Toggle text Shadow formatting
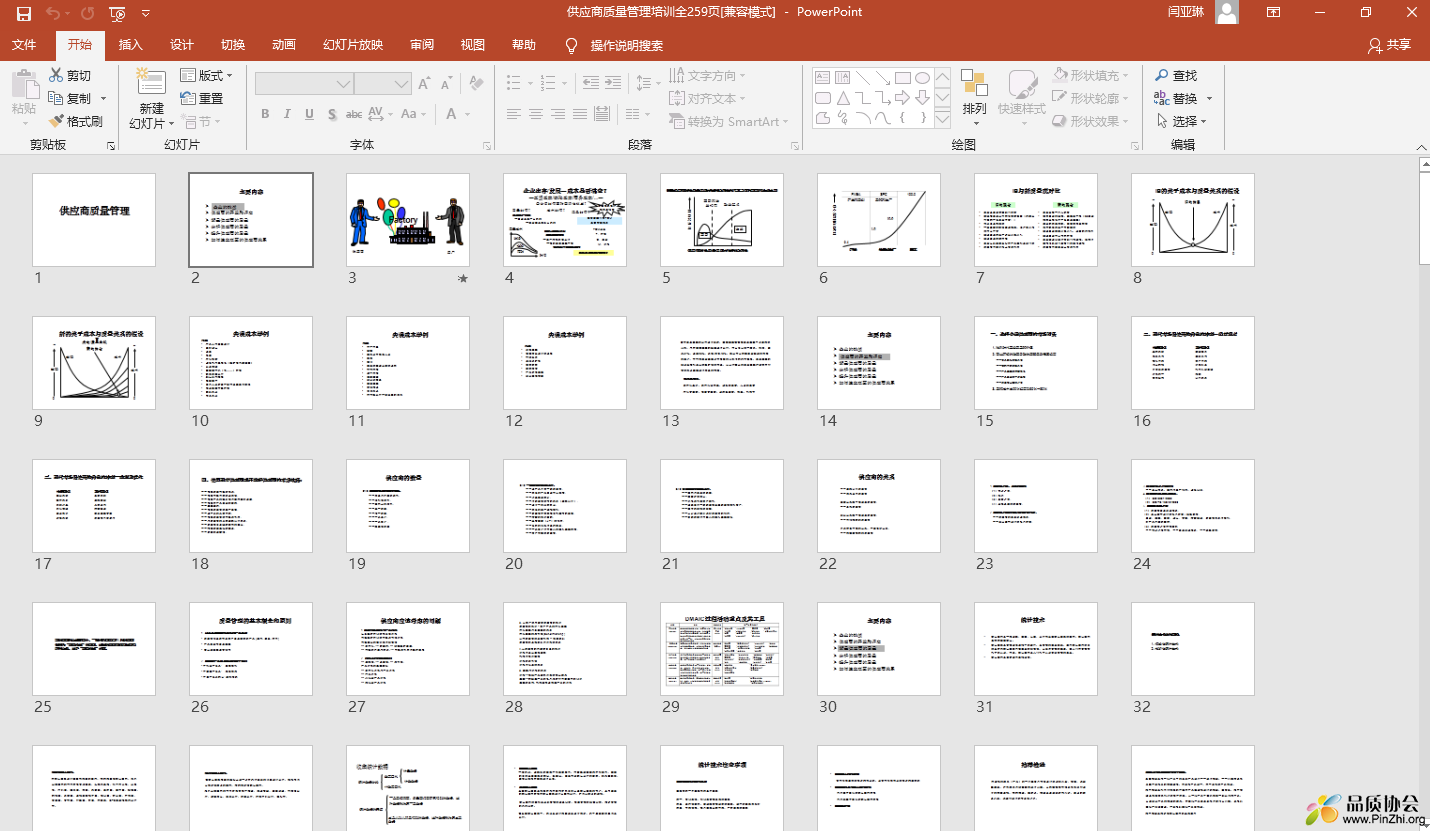The width and height of the screenshot is (1430, 831). [x=331, y=114]
